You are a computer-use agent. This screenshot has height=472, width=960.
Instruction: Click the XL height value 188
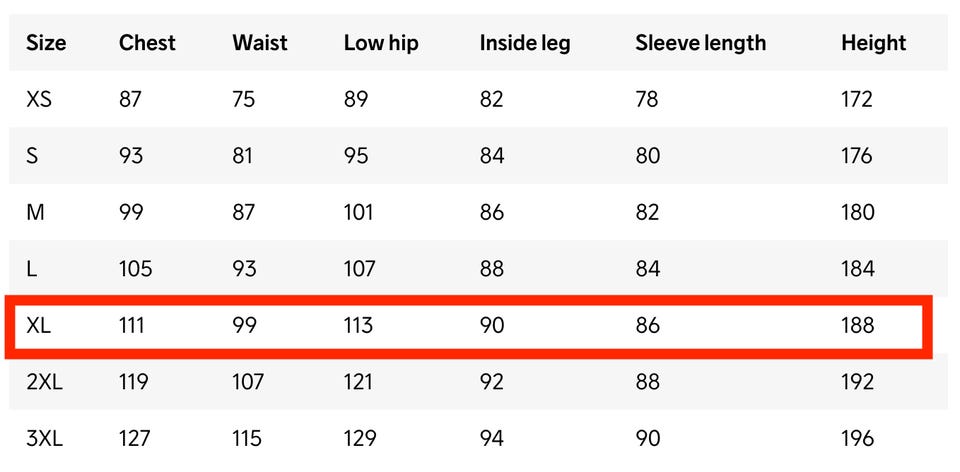click(x=857, y=326)
